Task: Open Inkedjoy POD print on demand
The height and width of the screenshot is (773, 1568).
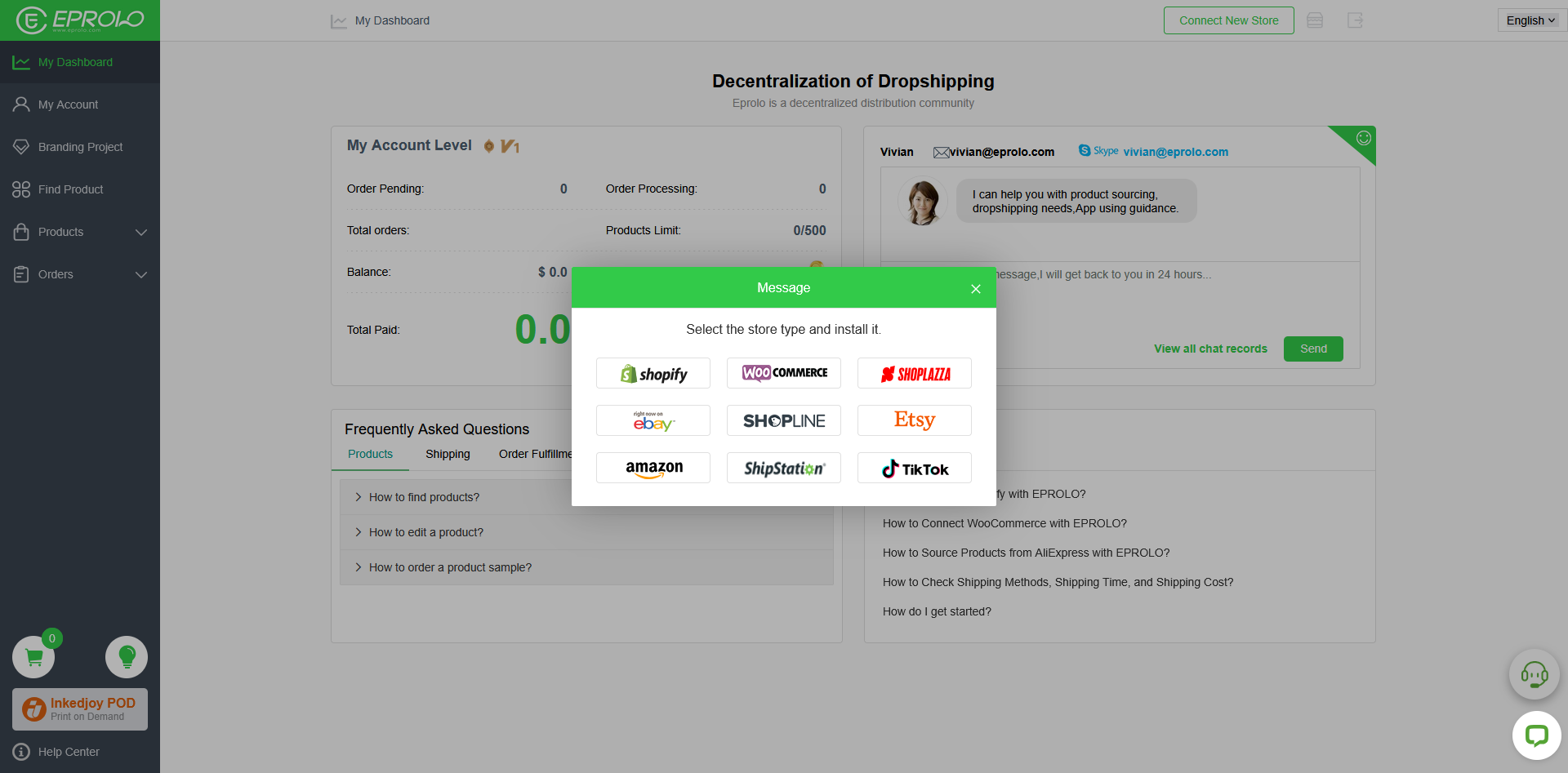Action: point(80,709)
